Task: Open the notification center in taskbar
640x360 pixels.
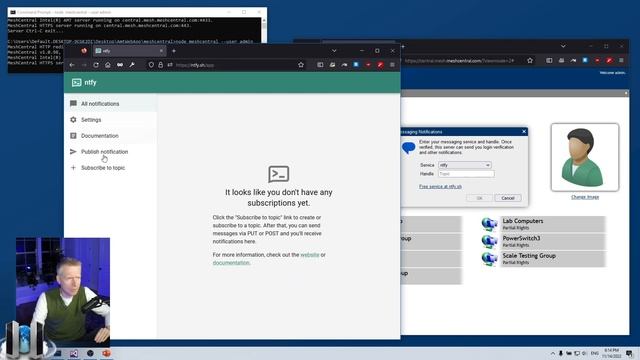Action: [629, 353]
